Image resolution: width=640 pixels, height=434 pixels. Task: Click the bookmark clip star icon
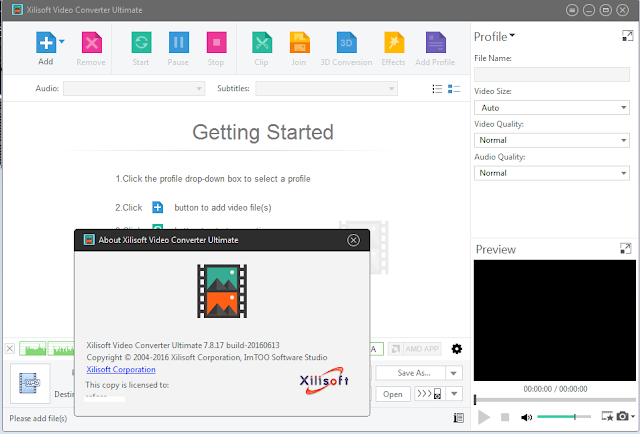click(607, 416)
